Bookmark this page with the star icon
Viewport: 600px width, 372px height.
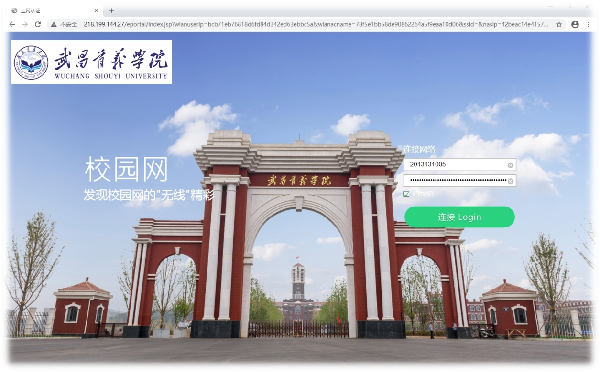pos(559,24)
